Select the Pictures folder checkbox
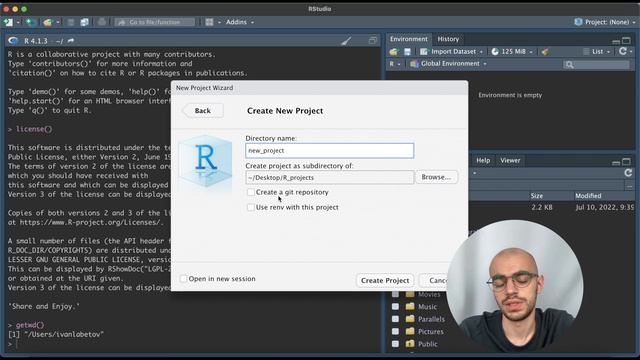Screen dimensions: 640x360 pos(395,331)
